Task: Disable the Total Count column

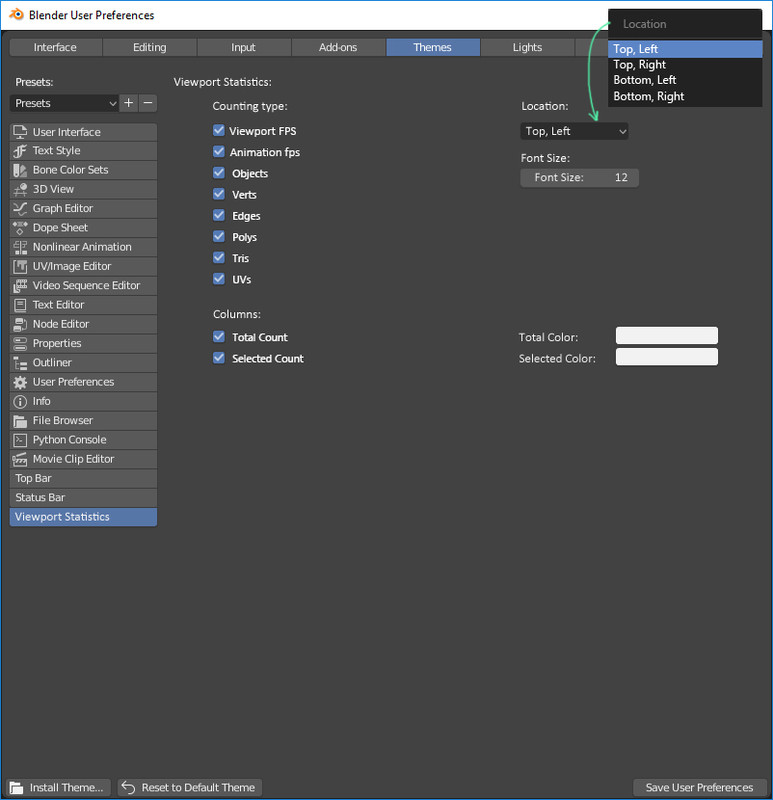Action: [x=219, y=337]
